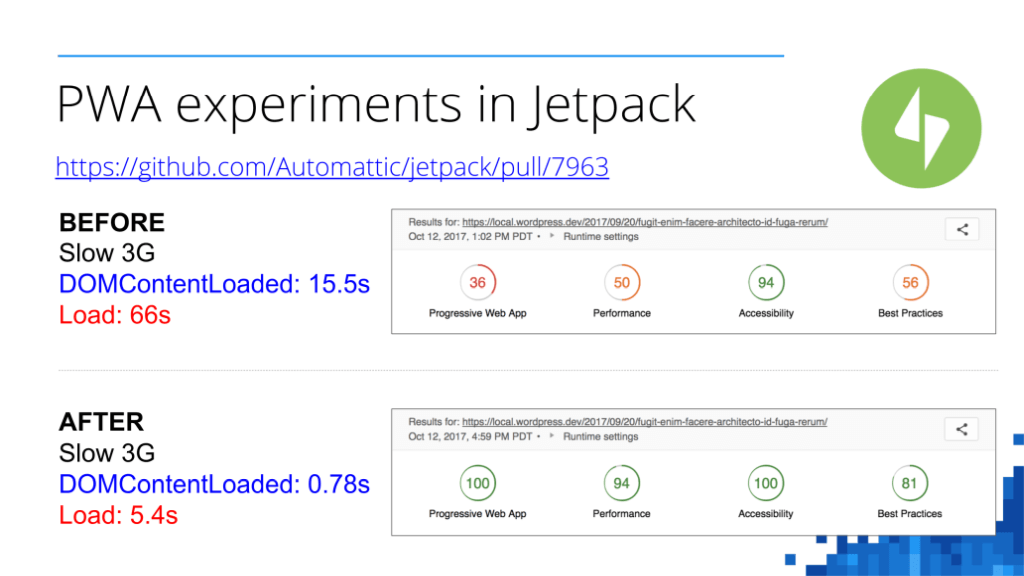1024x576 pixels.
Task: Open the results URL in the AFTER report
Action: (646, 421)
